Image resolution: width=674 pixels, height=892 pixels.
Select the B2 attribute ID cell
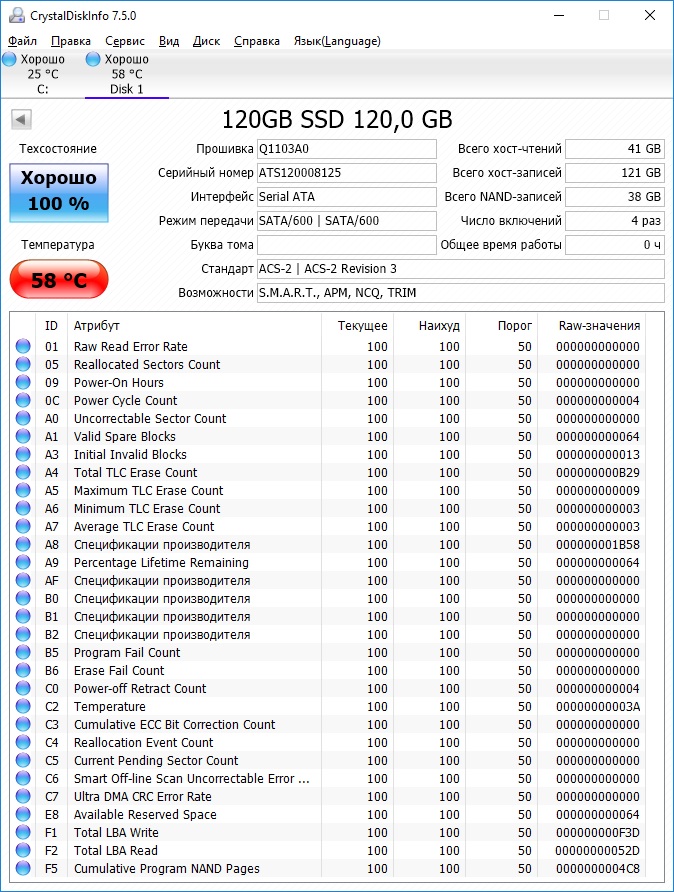(52, 634)
